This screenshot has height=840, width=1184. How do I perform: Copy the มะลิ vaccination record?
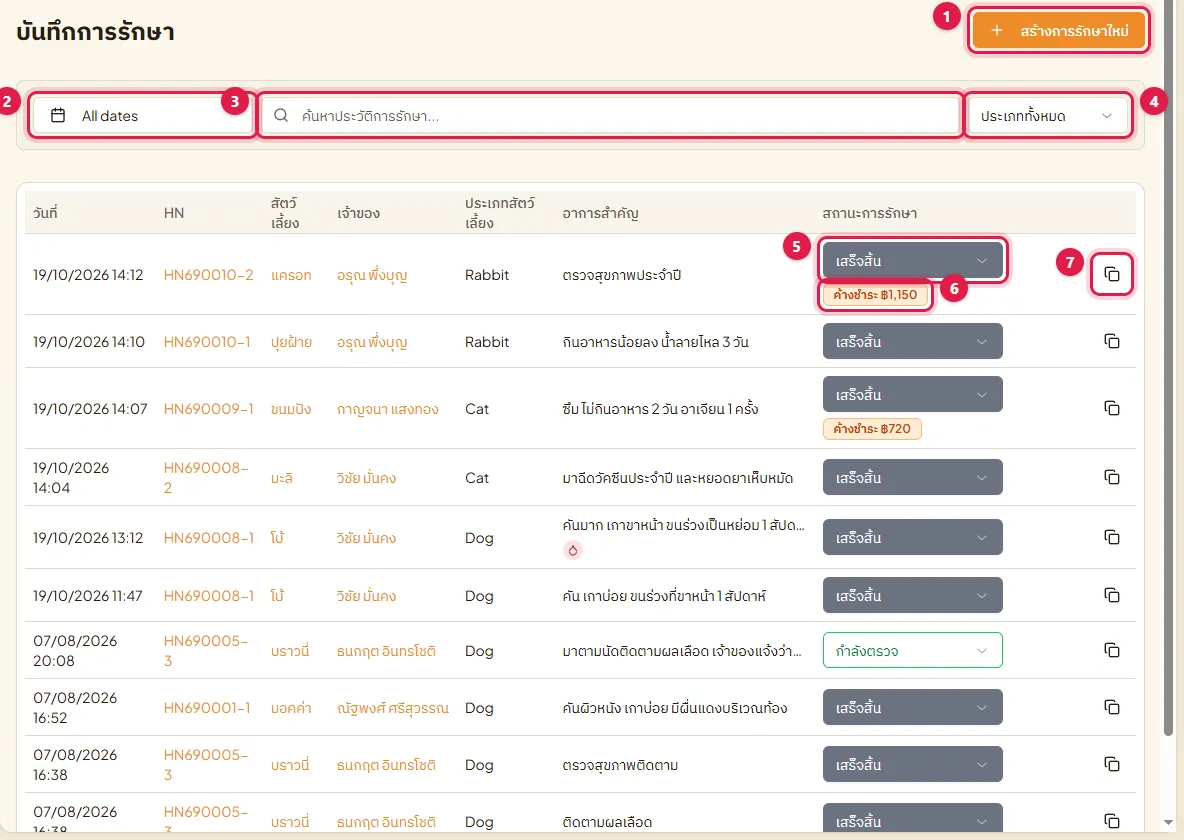pyautogui.click(x=1112, y=477)
